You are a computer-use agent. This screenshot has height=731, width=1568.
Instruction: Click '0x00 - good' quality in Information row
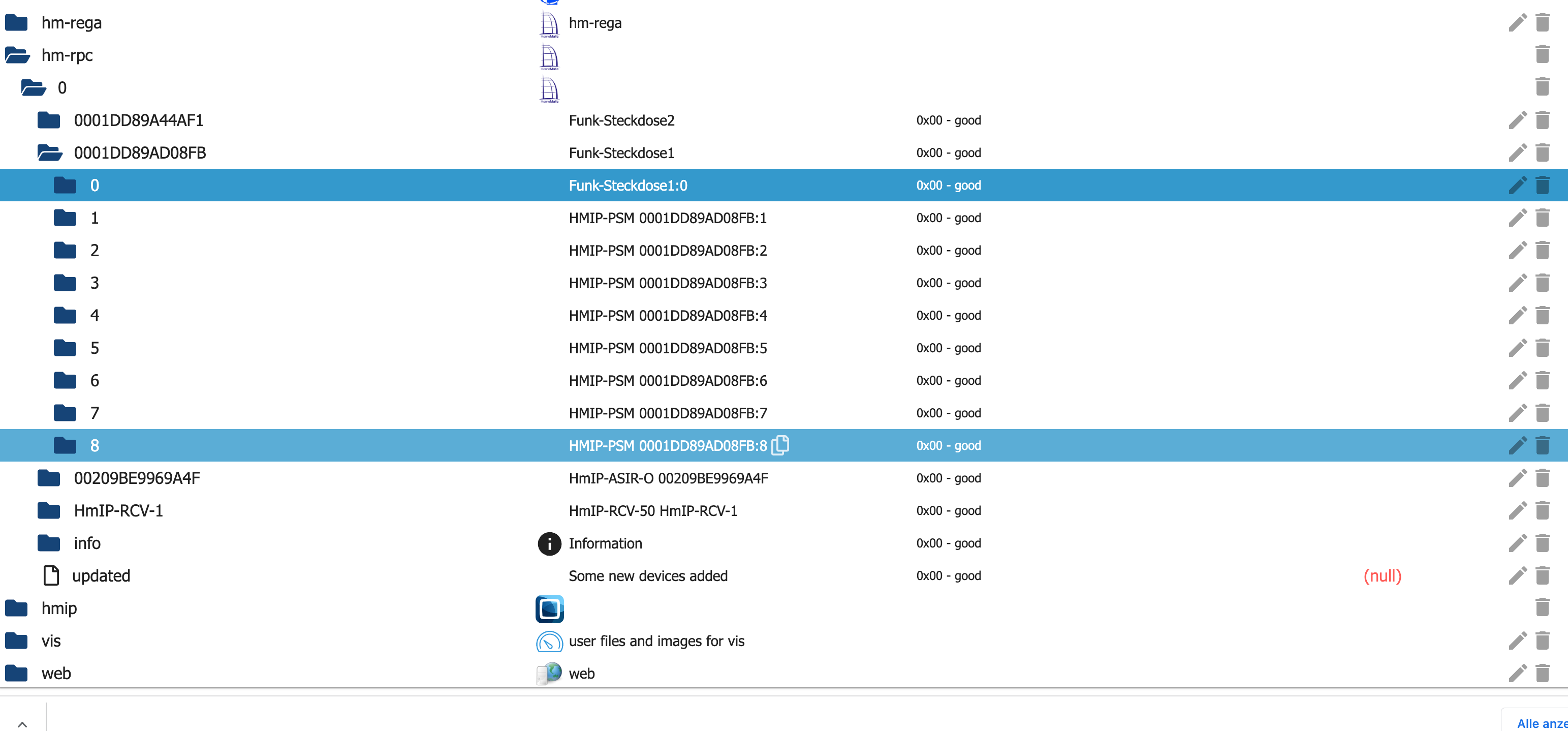tap(948, 543)
